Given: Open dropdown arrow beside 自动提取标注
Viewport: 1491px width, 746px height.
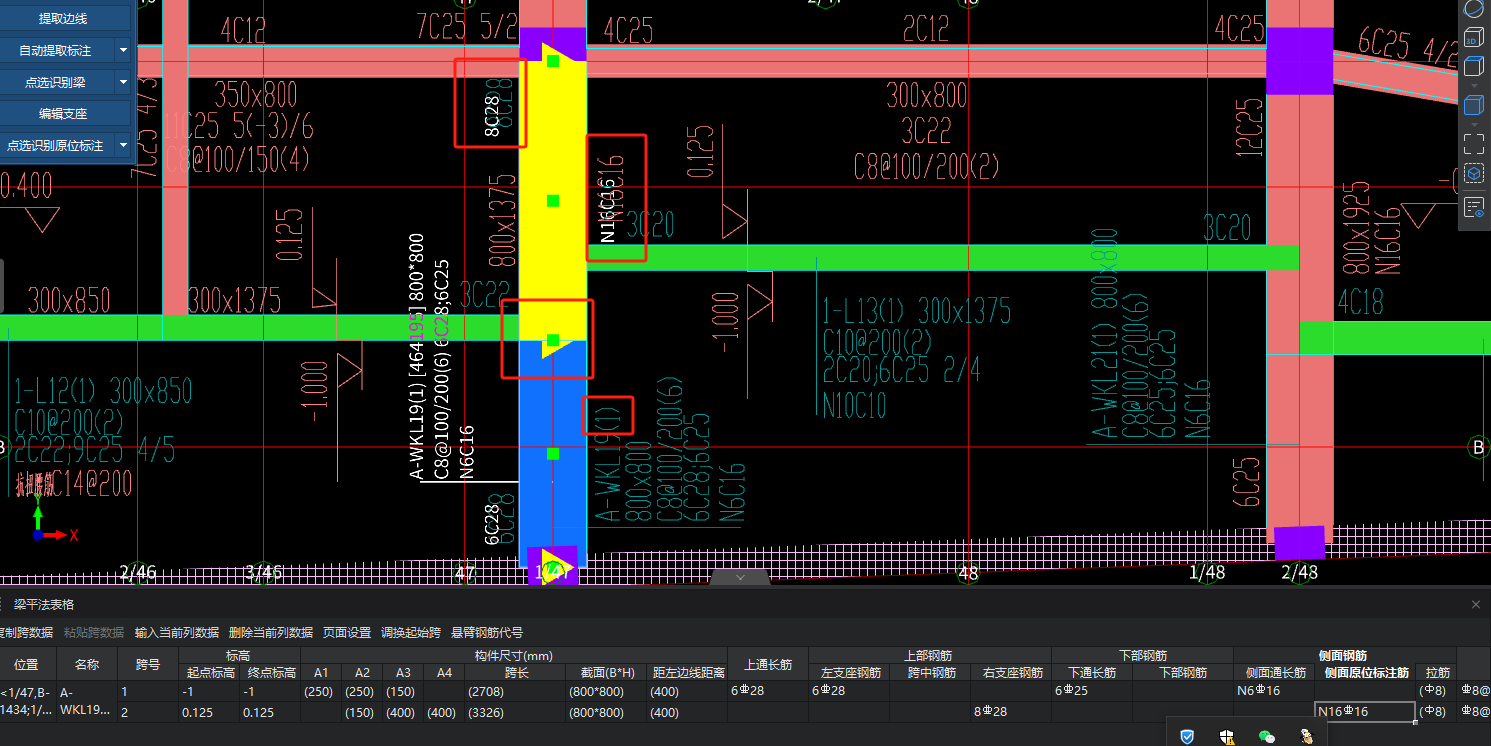Looking at the screenshot, I should pos(123,50).
